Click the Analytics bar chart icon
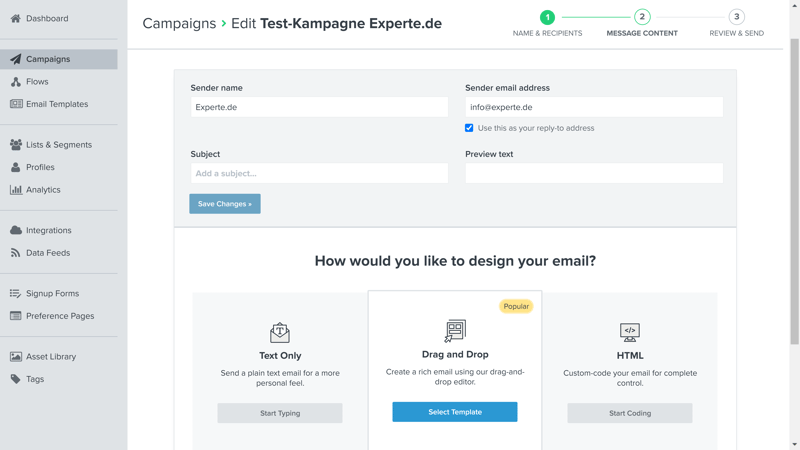Screen dimensions: 800x450 [16, 190]
